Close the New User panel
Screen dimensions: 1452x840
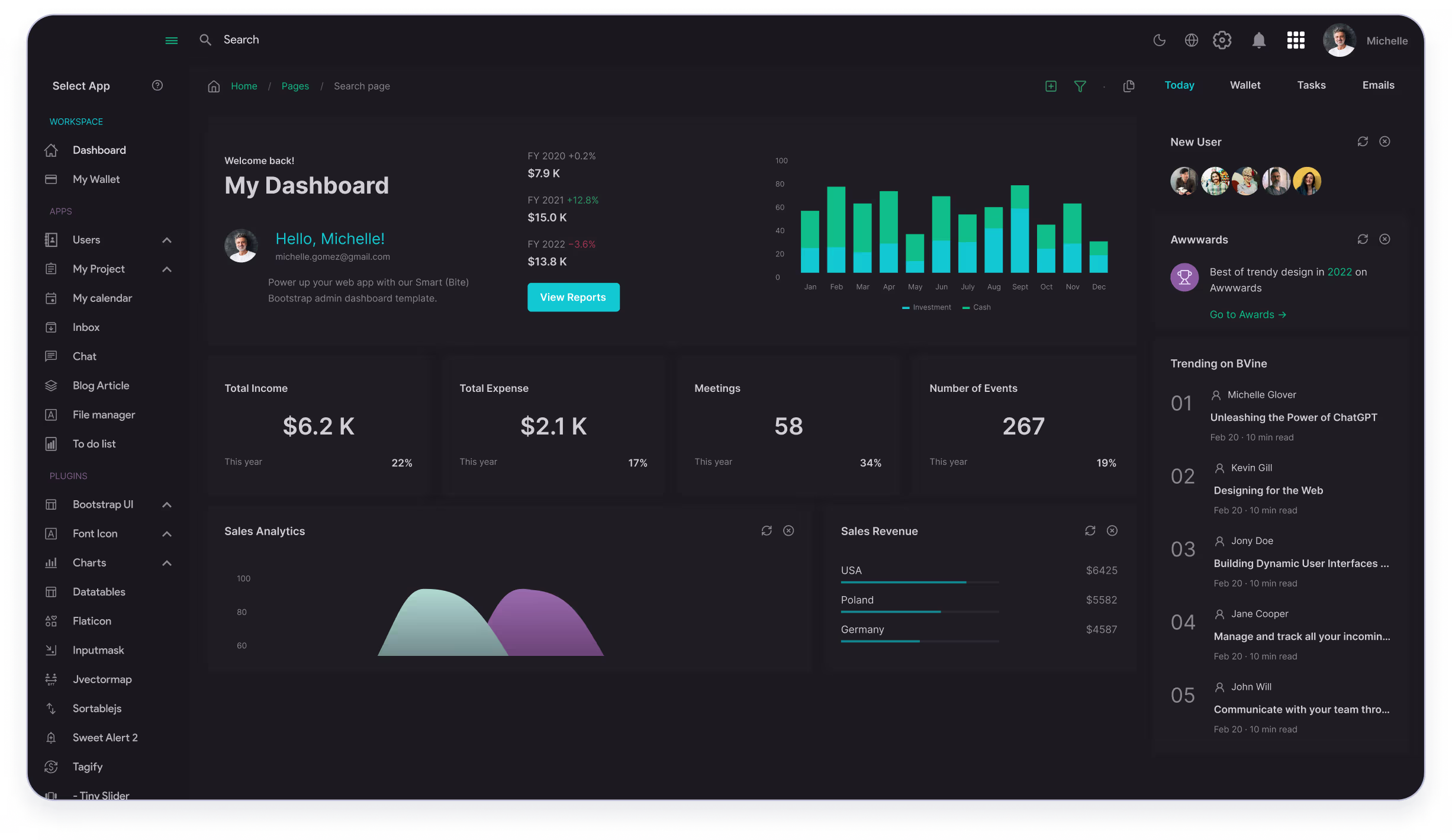tap(1385, 141)
